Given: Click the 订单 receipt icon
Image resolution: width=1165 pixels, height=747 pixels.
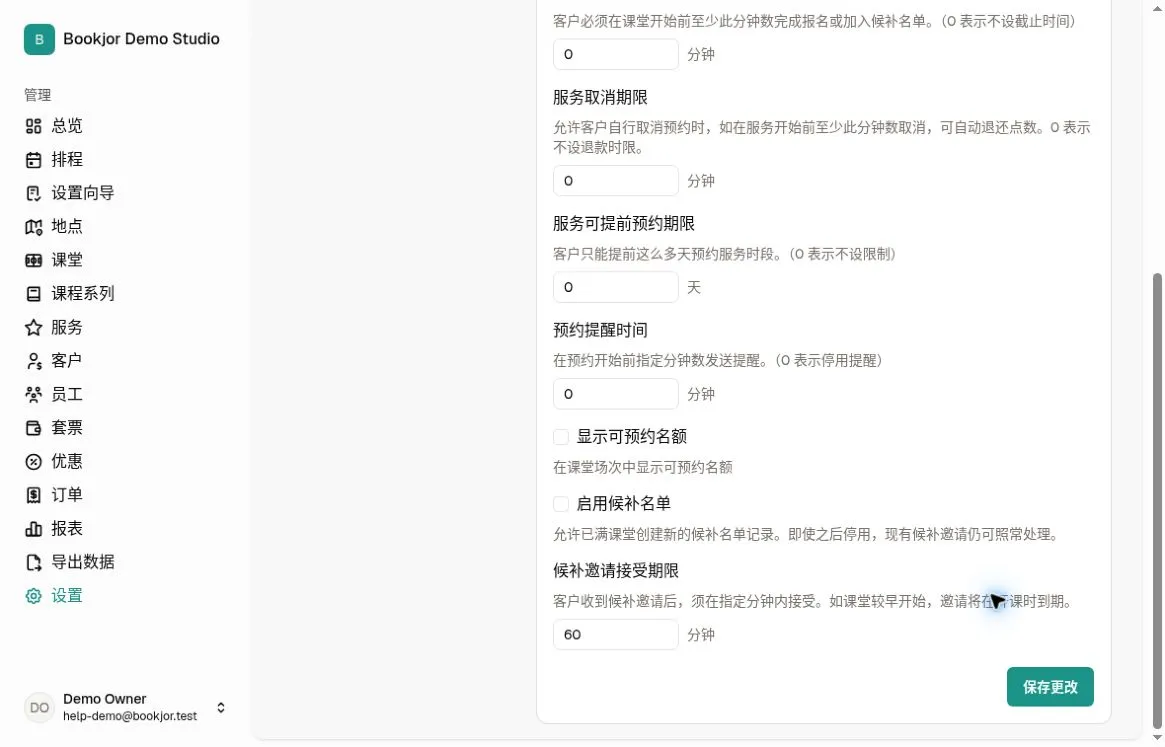Looking at the screenshot, I should point(33,495).
